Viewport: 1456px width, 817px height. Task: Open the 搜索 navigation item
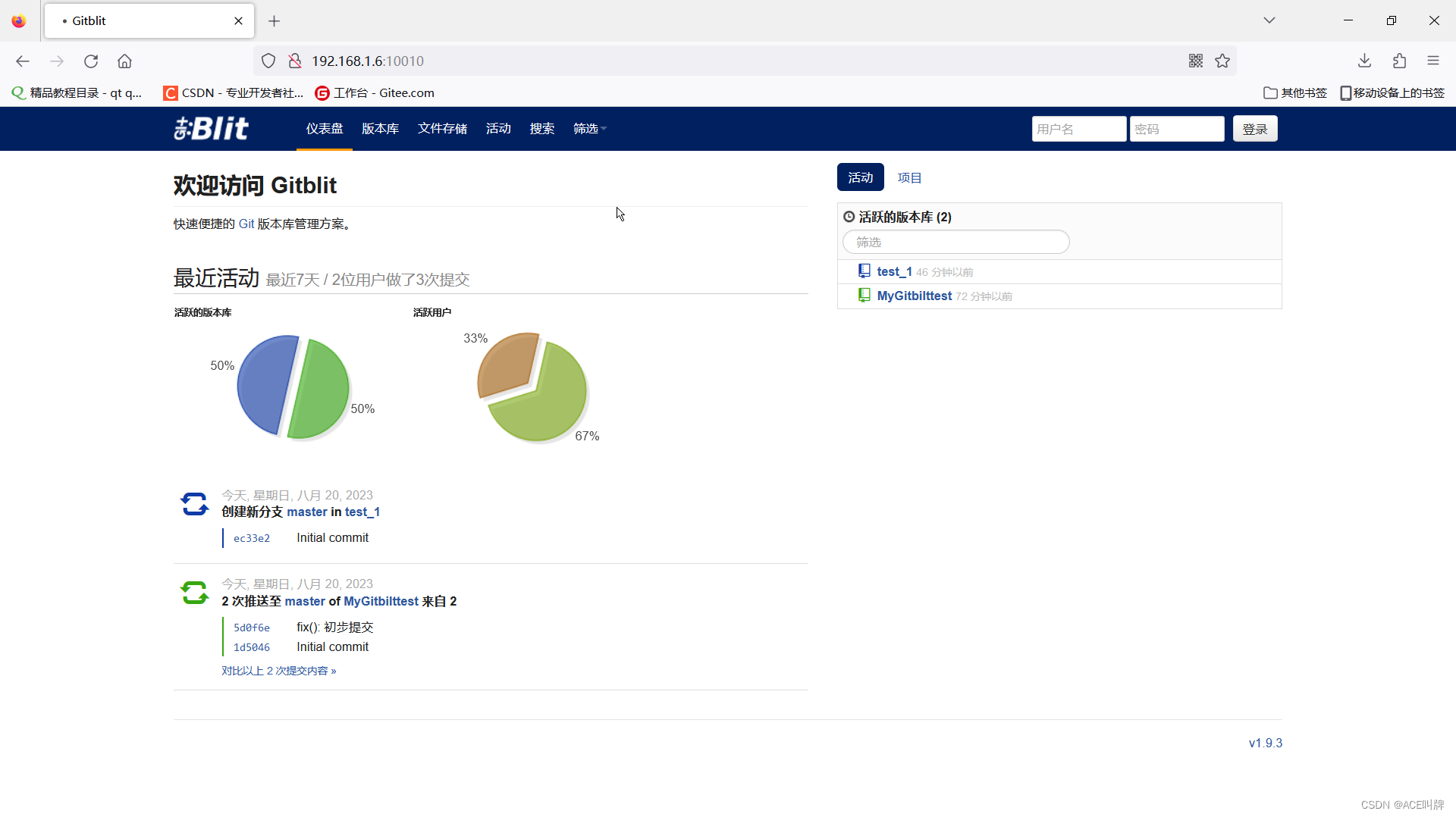(541, 129)
